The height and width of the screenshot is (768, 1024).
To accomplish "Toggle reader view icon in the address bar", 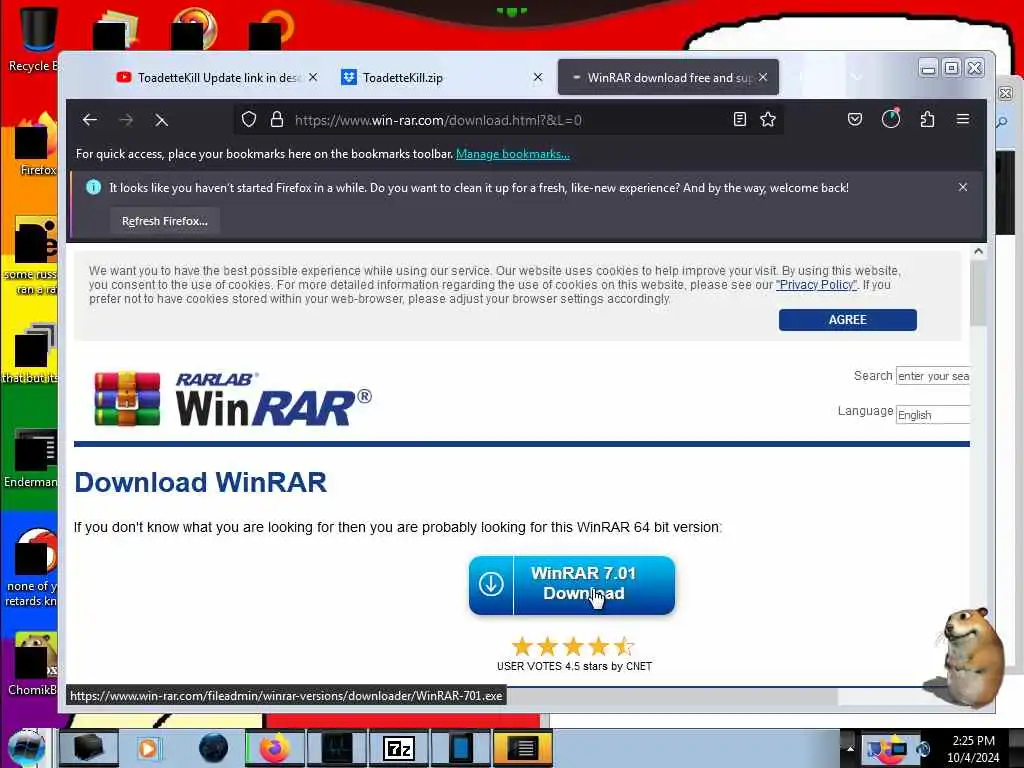I will point(739,120).
